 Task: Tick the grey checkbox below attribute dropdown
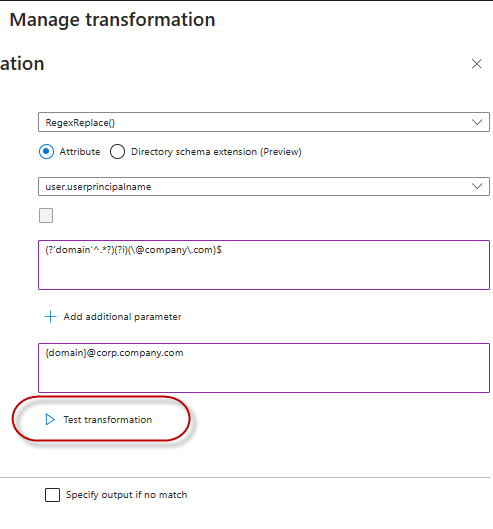46,216
